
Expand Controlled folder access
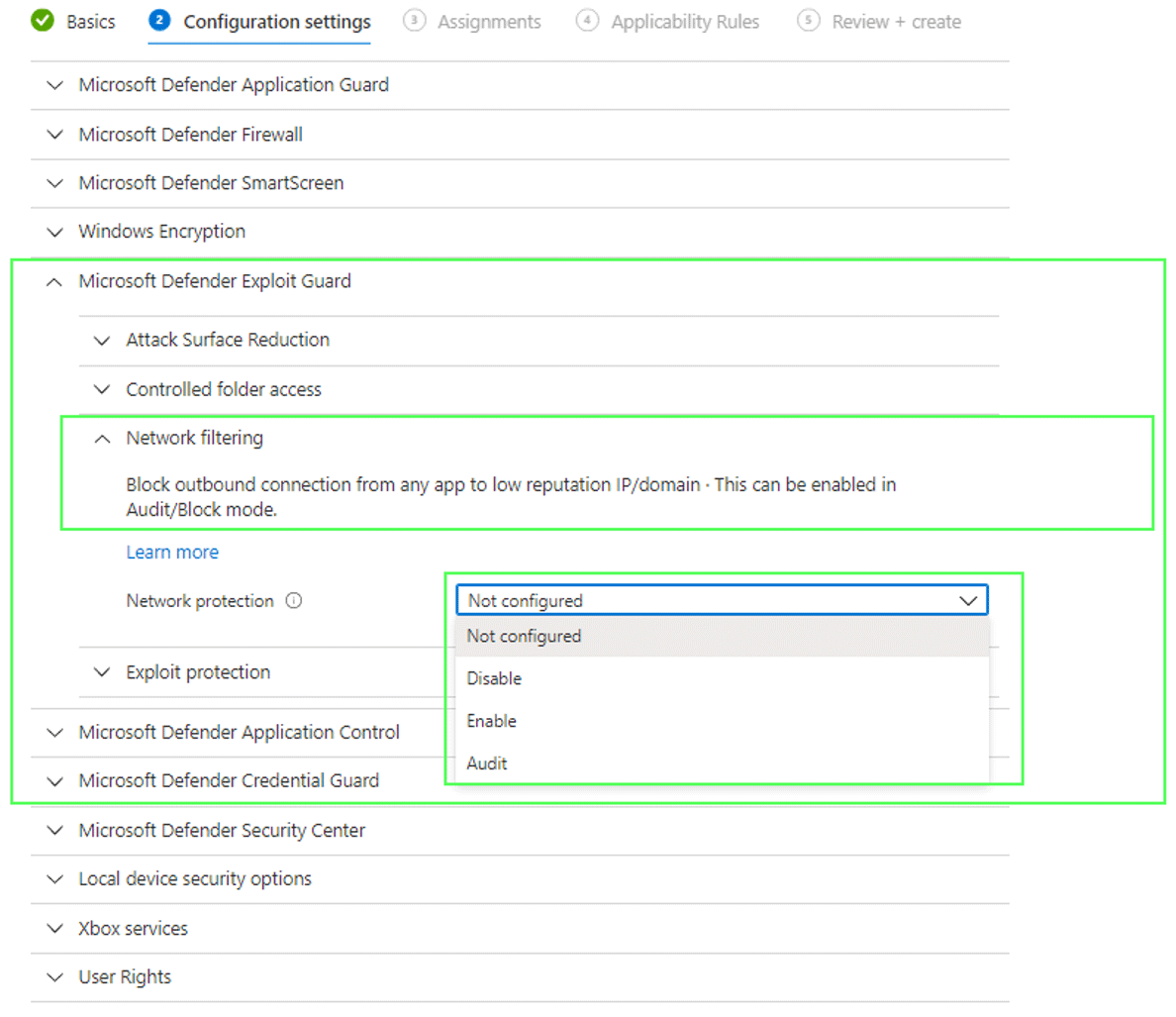click(x=224, y=389)
